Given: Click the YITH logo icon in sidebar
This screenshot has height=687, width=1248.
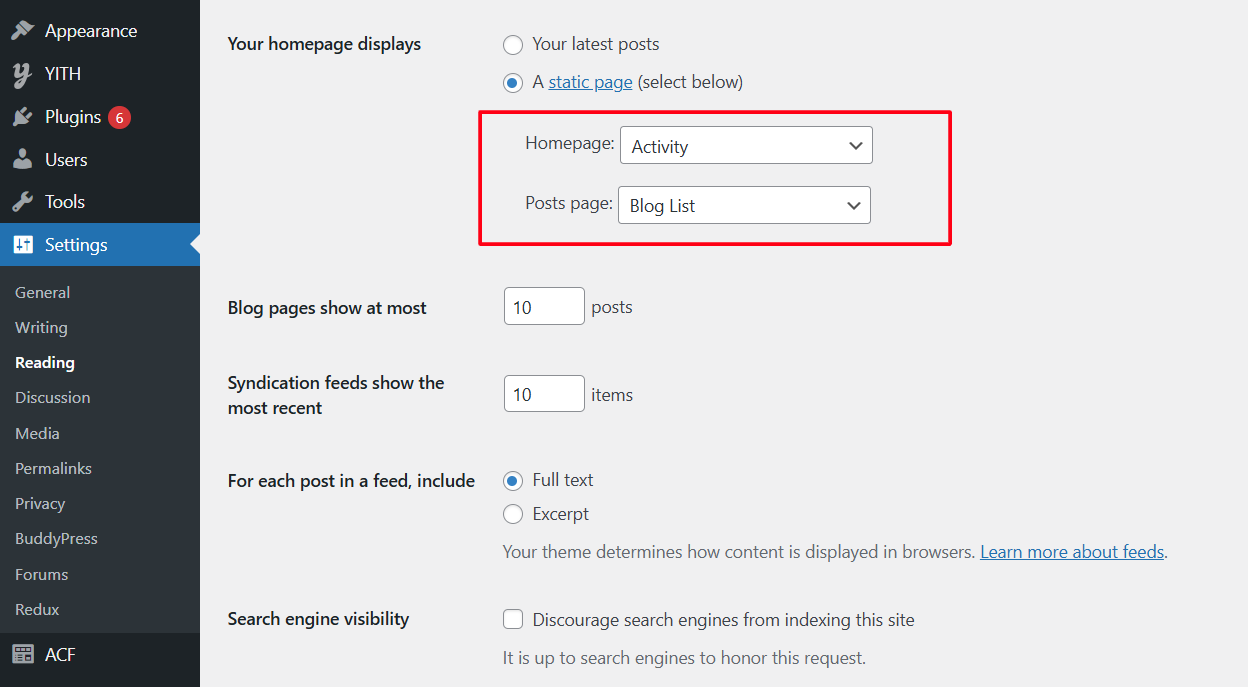Looking at the screenshot, I should (x=22, y=74).
